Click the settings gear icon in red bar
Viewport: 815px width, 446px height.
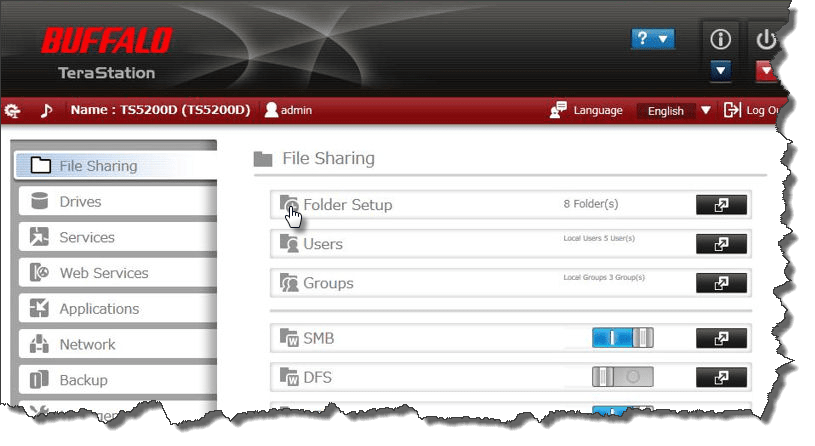click(x=12, y=110)
